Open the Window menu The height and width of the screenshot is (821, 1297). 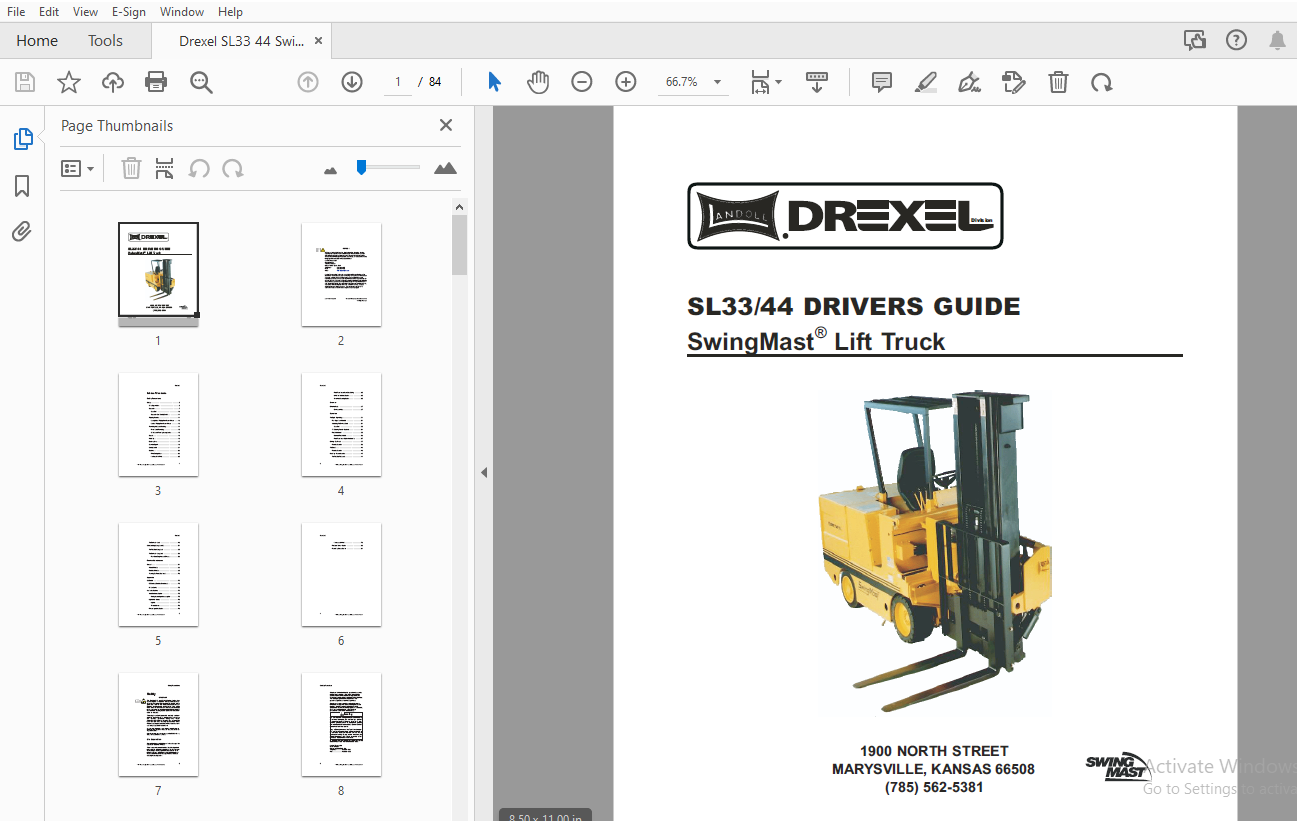pos(182,12)
